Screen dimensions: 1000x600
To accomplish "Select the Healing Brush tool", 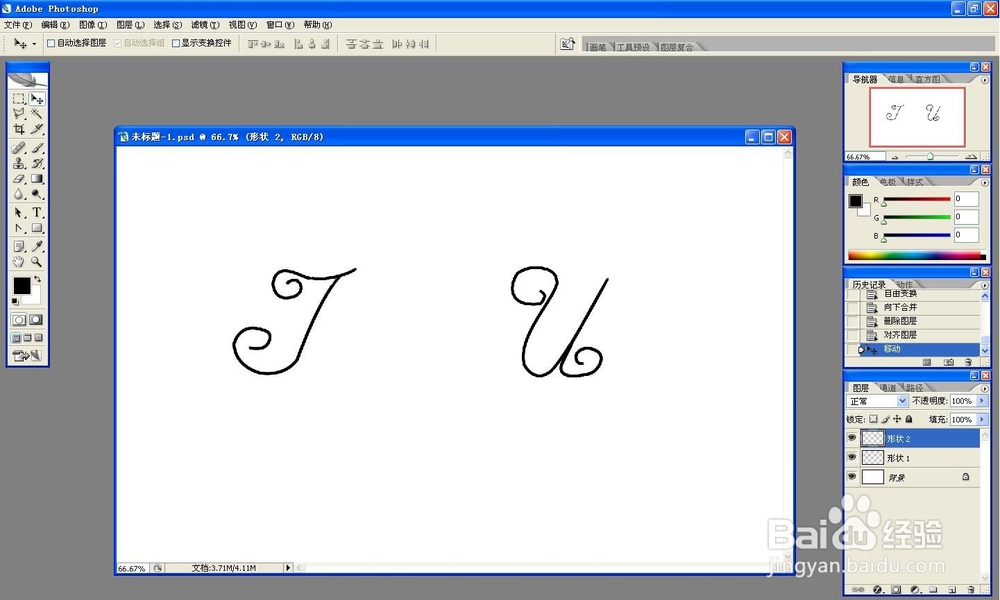I will [x=18, y=148].
